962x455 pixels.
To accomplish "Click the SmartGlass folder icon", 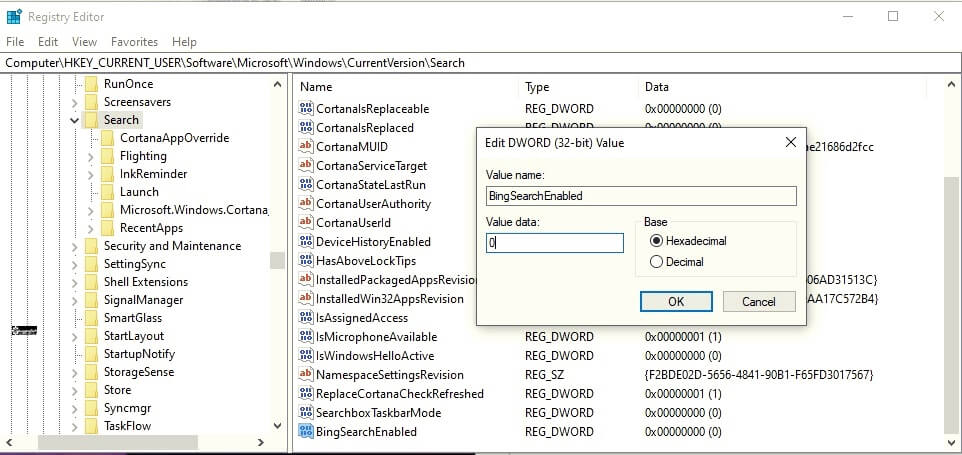I will coord(91,318).
